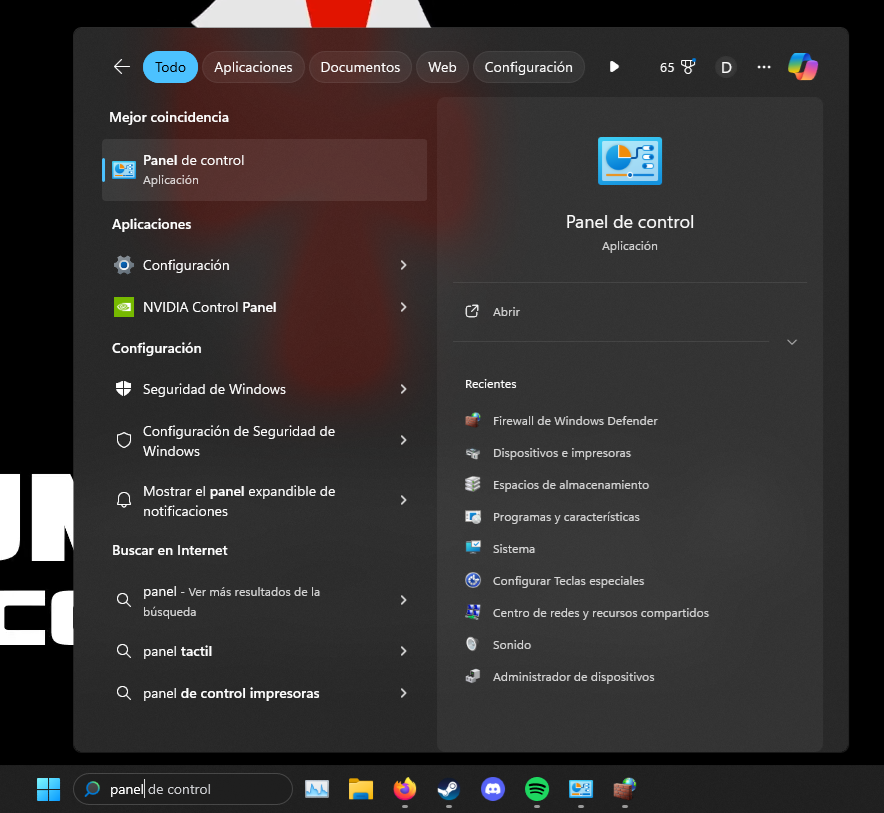884x813 pixels.
Task: Expand the 'panel' web search chevron
Action: coord(403,600)
